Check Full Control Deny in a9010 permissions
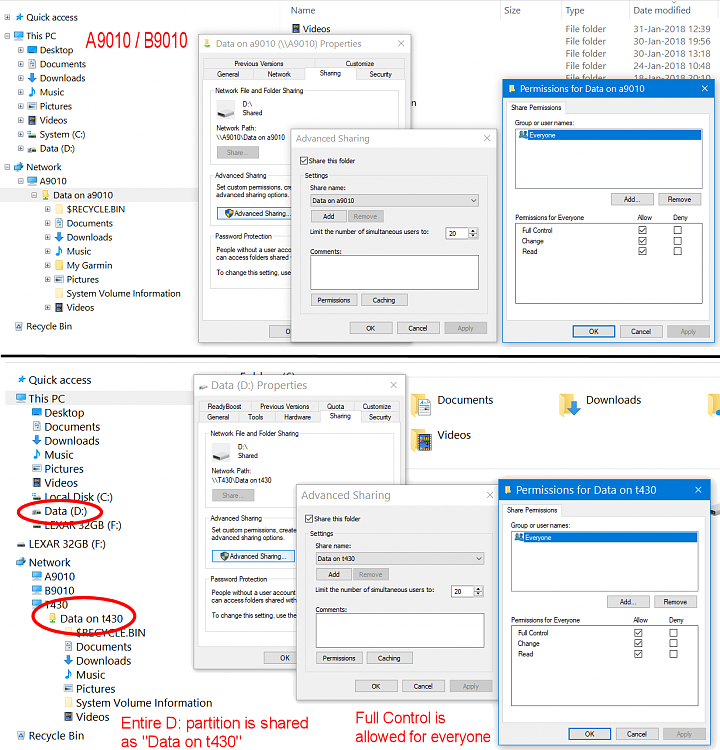The width and height of the screenshot is (720, 750). (677, 230)
